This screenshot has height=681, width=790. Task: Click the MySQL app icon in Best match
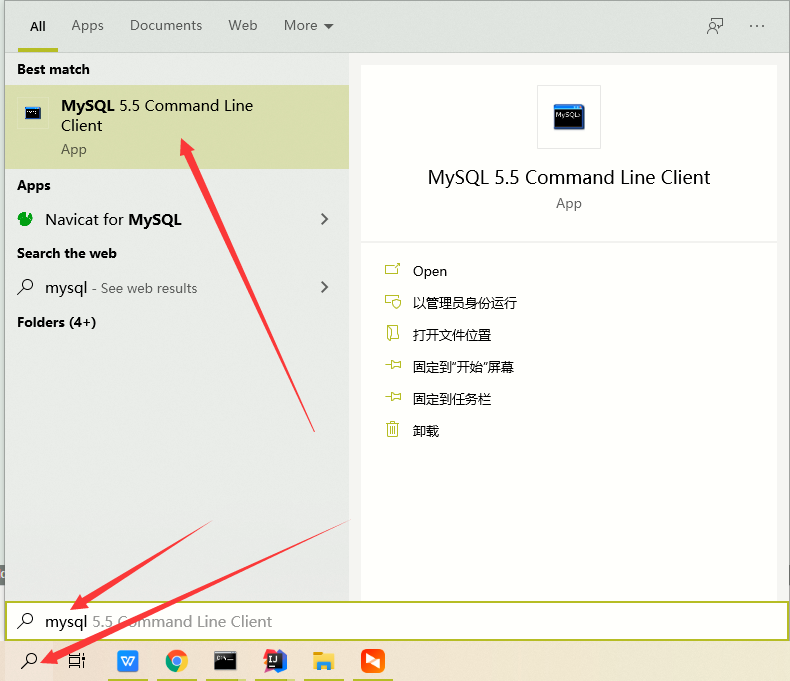pyautogui.click(x=33, y=113)
